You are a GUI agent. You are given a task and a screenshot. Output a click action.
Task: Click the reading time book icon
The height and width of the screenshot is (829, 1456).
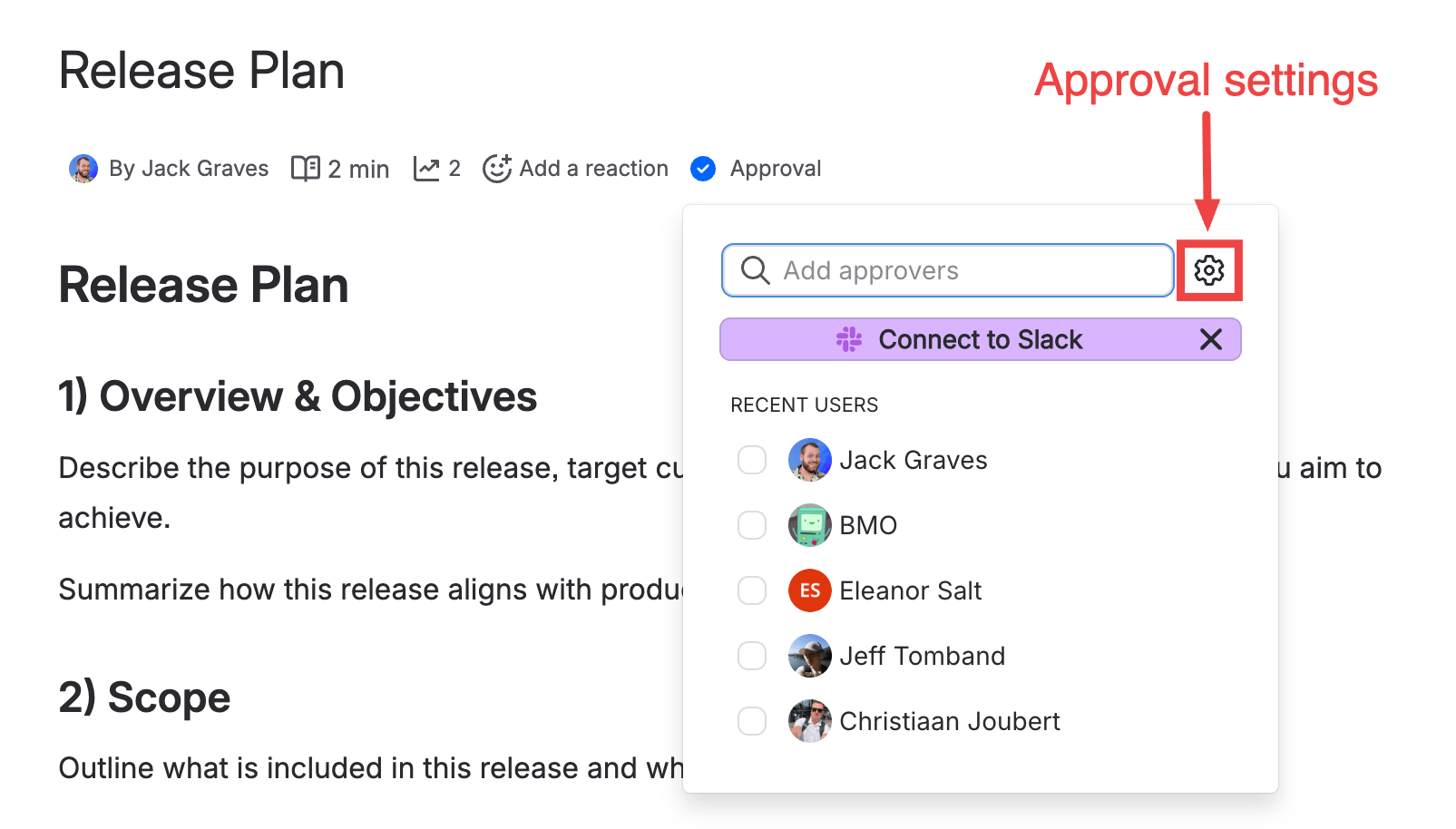(306, 169)
